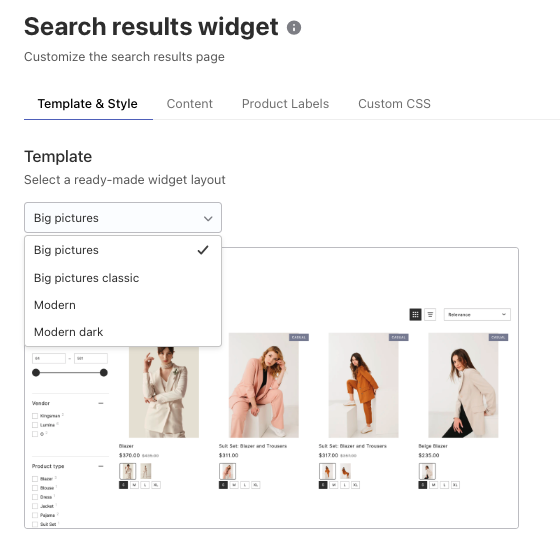The width and height of the screenshot is (560, 552).
Task: Switch to the Content tab
Action: coord(190,104)
